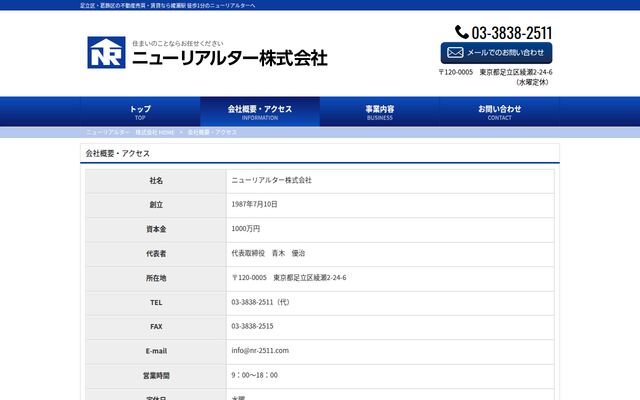The width and height of the screenshot is (640, 400).
Task: Click the 住まいのことならお任せください slogan
Action: point(178,43)
